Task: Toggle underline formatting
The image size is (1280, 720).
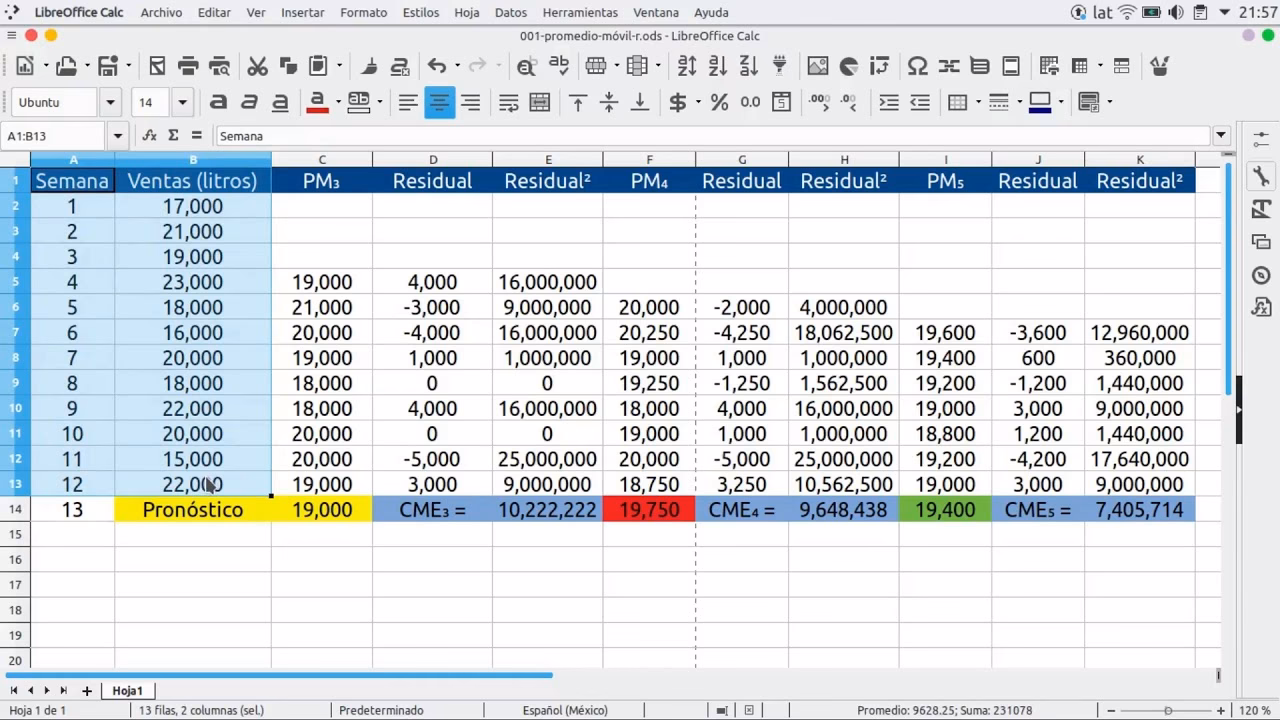Action: [x=280, y=102]
